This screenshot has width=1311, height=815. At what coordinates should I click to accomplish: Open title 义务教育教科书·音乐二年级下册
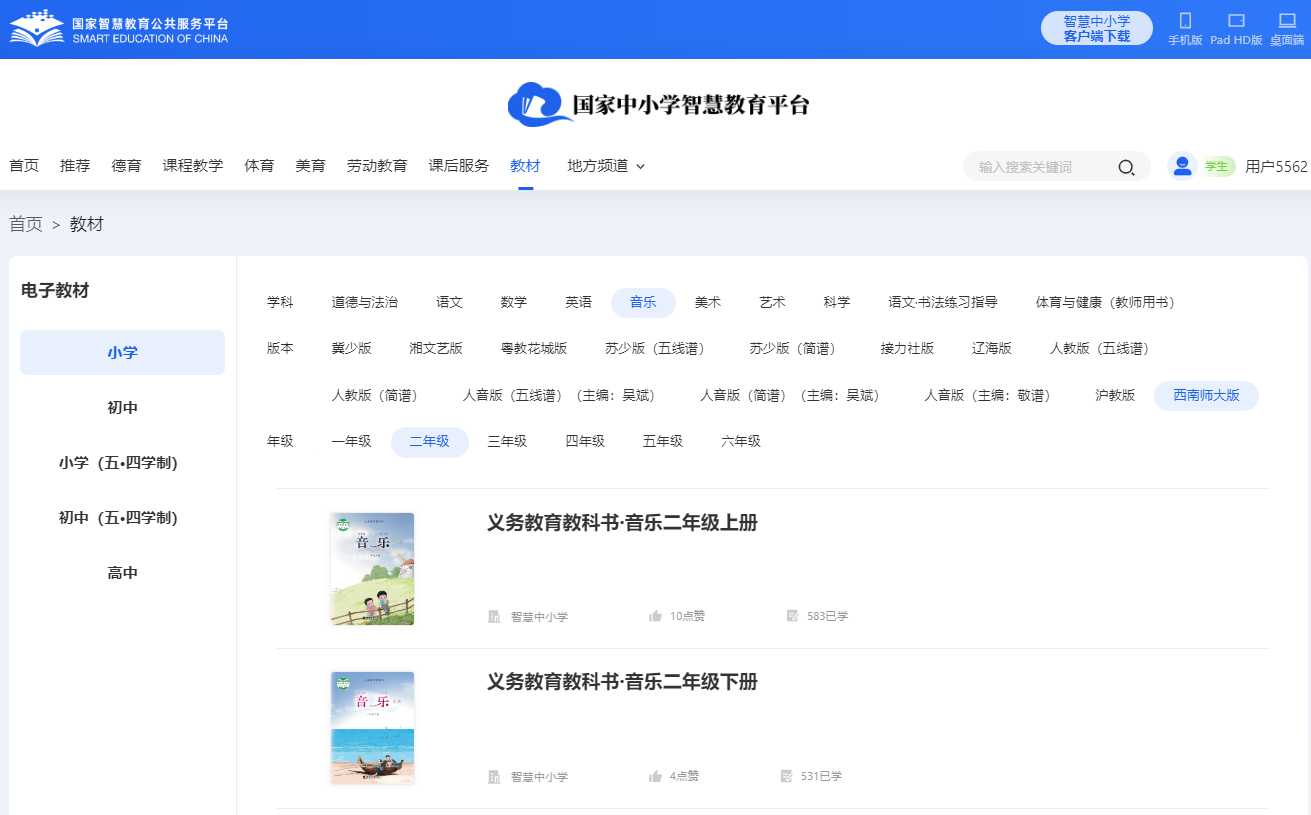(622, 682)
